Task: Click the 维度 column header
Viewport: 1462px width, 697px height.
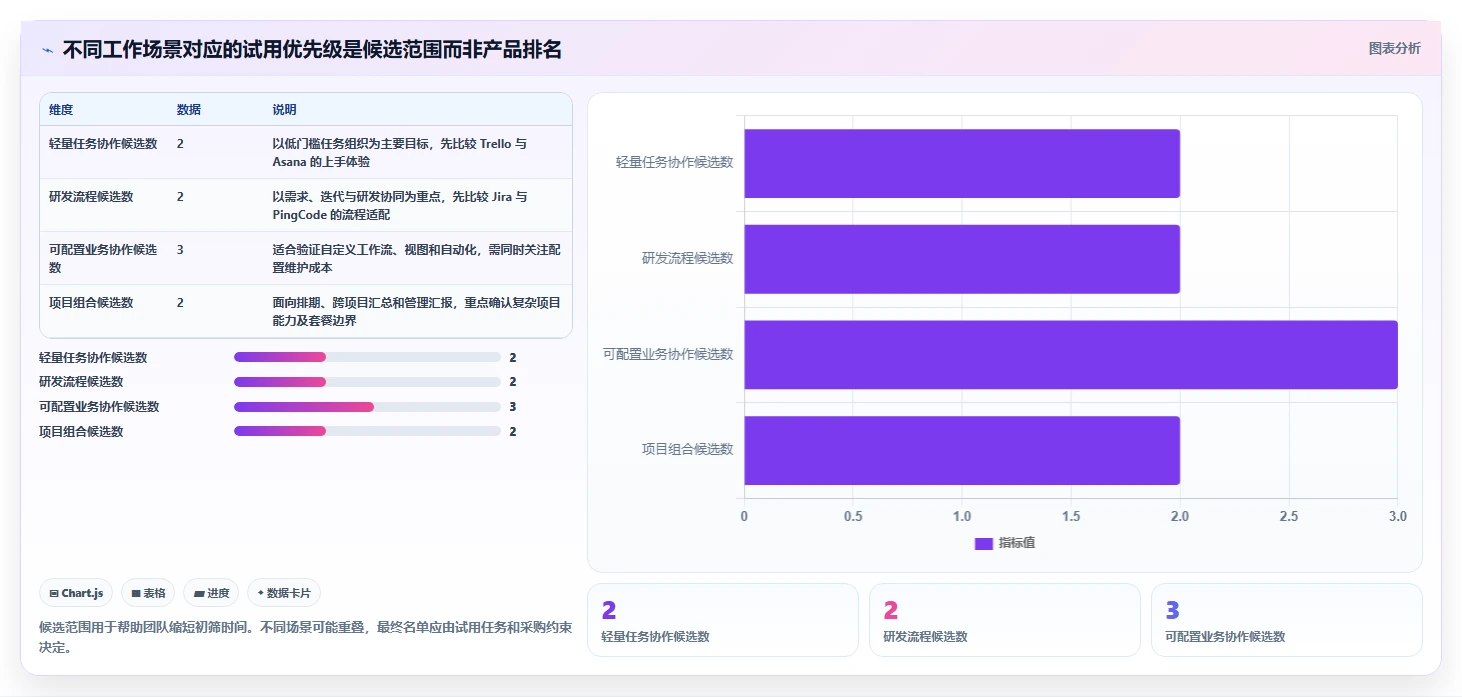Action: [x=61, y=110]
